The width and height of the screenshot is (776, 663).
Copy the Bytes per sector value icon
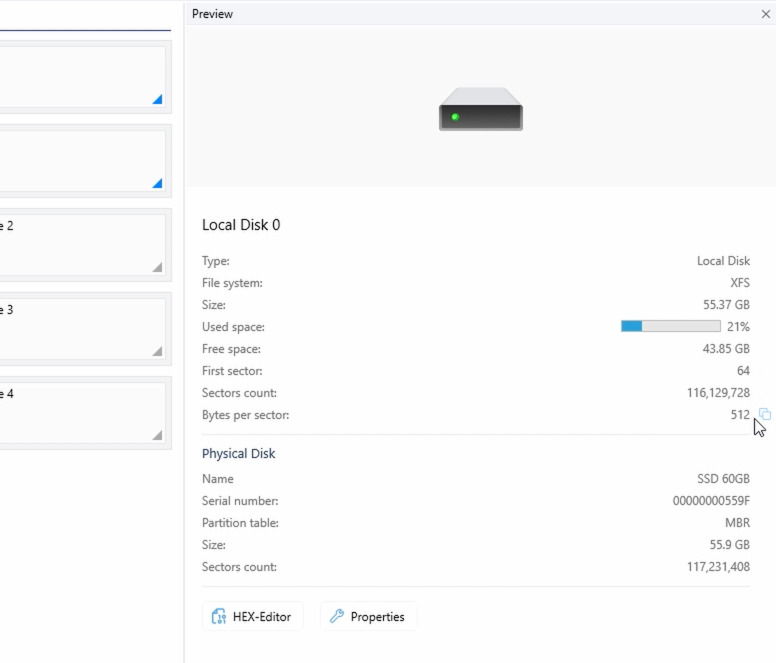(765, 414)
